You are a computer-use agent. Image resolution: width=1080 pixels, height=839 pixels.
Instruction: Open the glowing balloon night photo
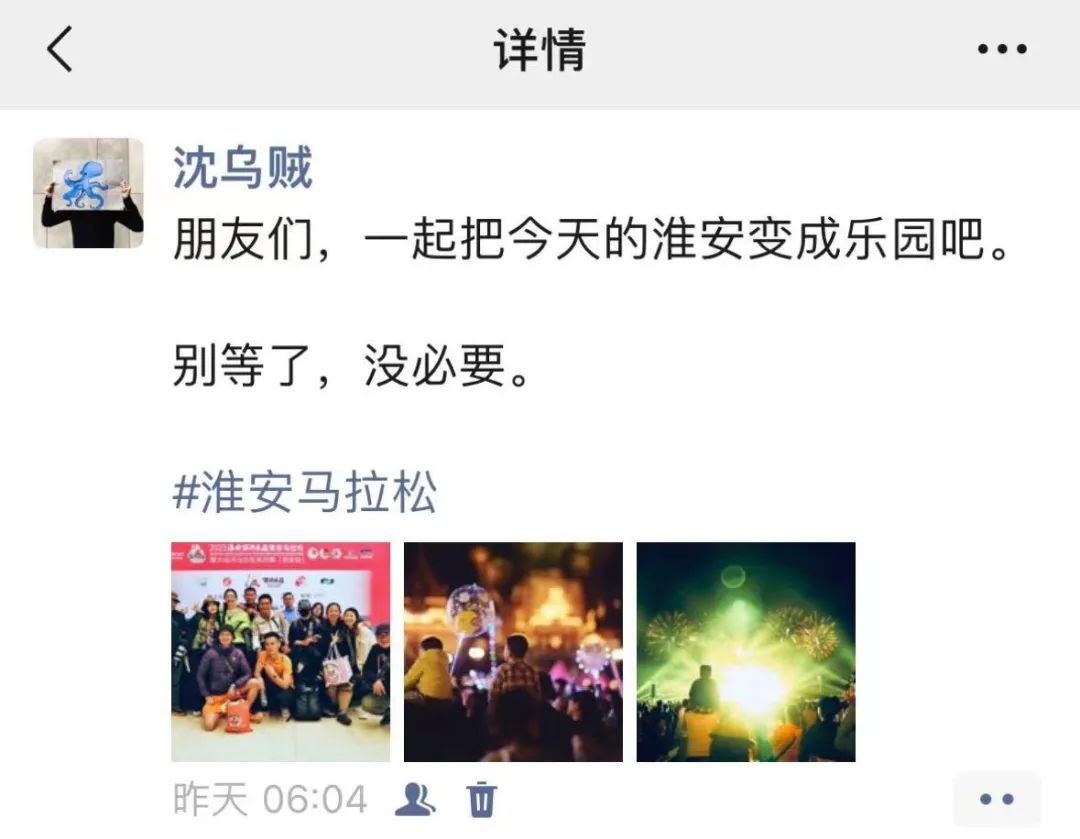(x=513, y=652)
